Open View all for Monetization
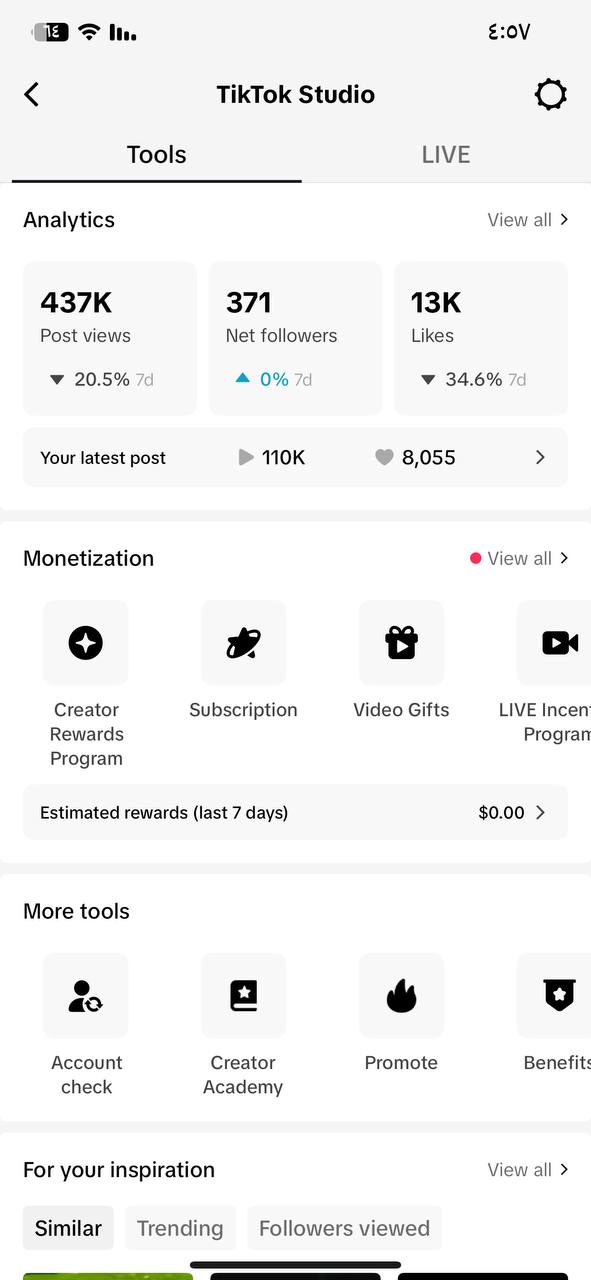The height and width of the screenshot is (1280, 591). (520, 558)
